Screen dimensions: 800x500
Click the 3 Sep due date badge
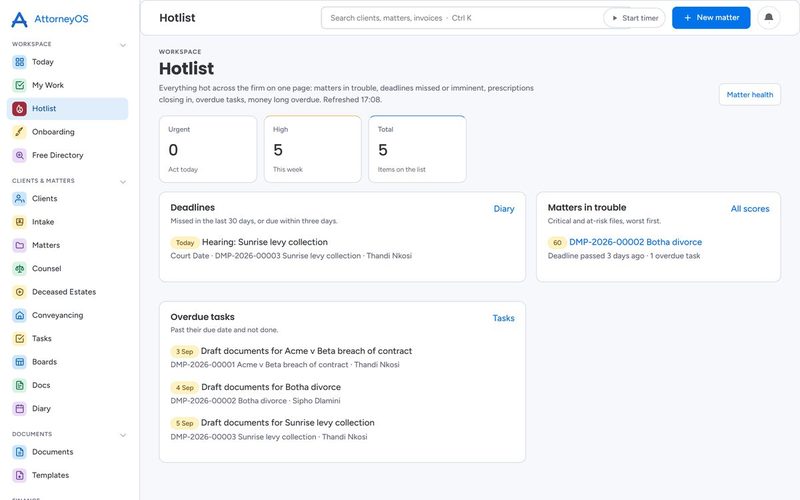(x=184, y=352)
